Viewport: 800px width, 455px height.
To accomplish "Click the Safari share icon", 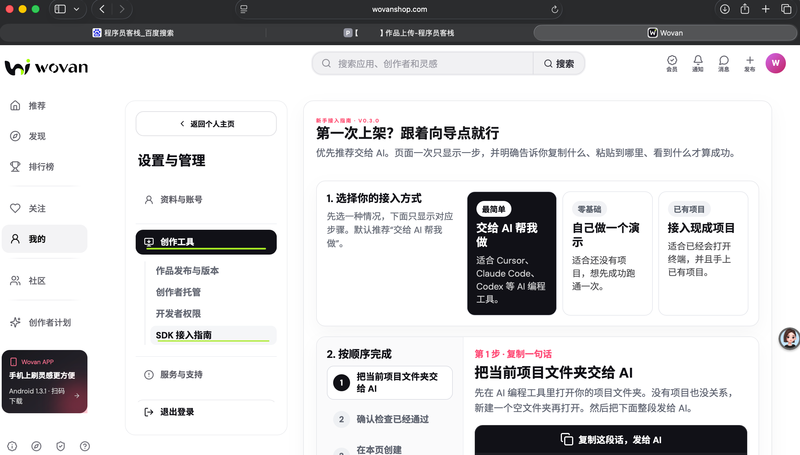I will (x=745, y=9).
